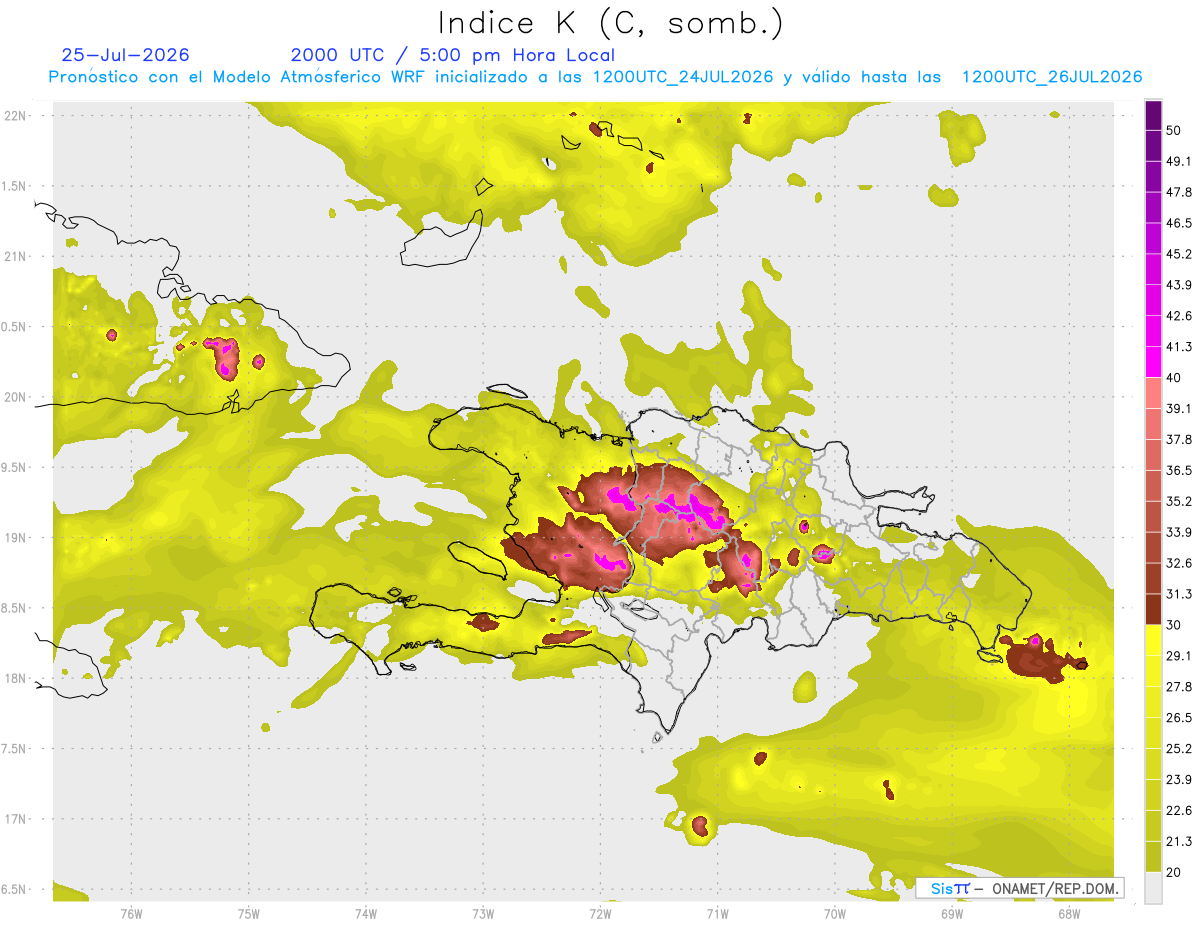Click the "22N" latitude label
This screenshot has width=1200, height=927.
coord(15,116)
